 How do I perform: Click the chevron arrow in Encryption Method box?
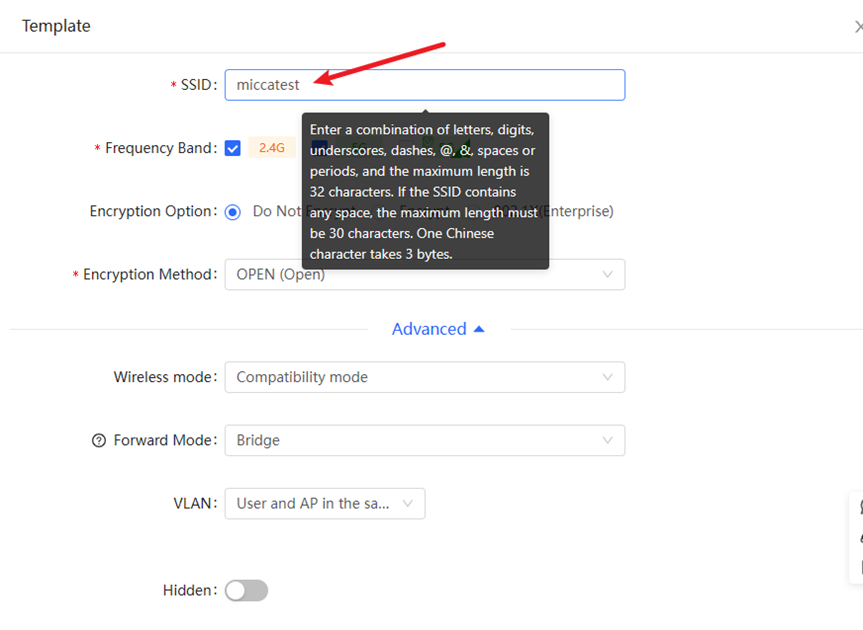click(x=607, y=275)
